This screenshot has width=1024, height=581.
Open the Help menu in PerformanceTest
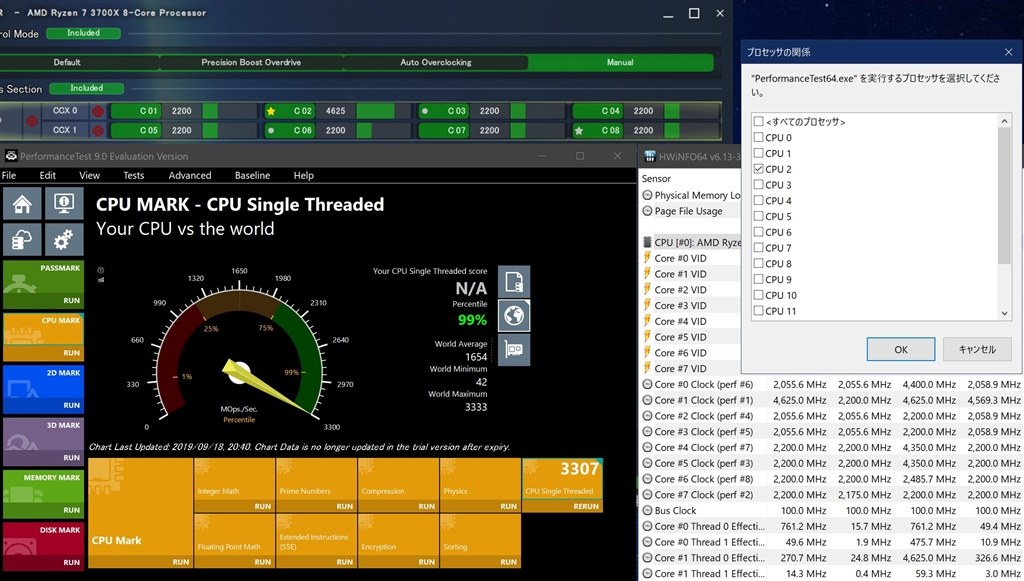coord(304,175)
